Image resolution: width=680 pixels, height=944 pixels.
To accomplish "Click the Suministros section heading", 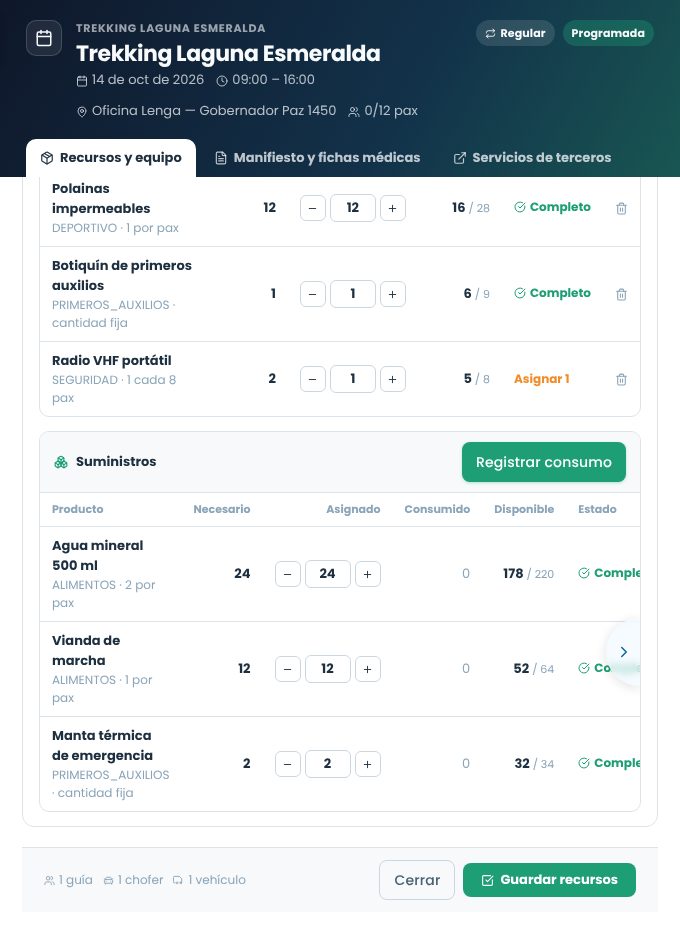I will point(116,462).
